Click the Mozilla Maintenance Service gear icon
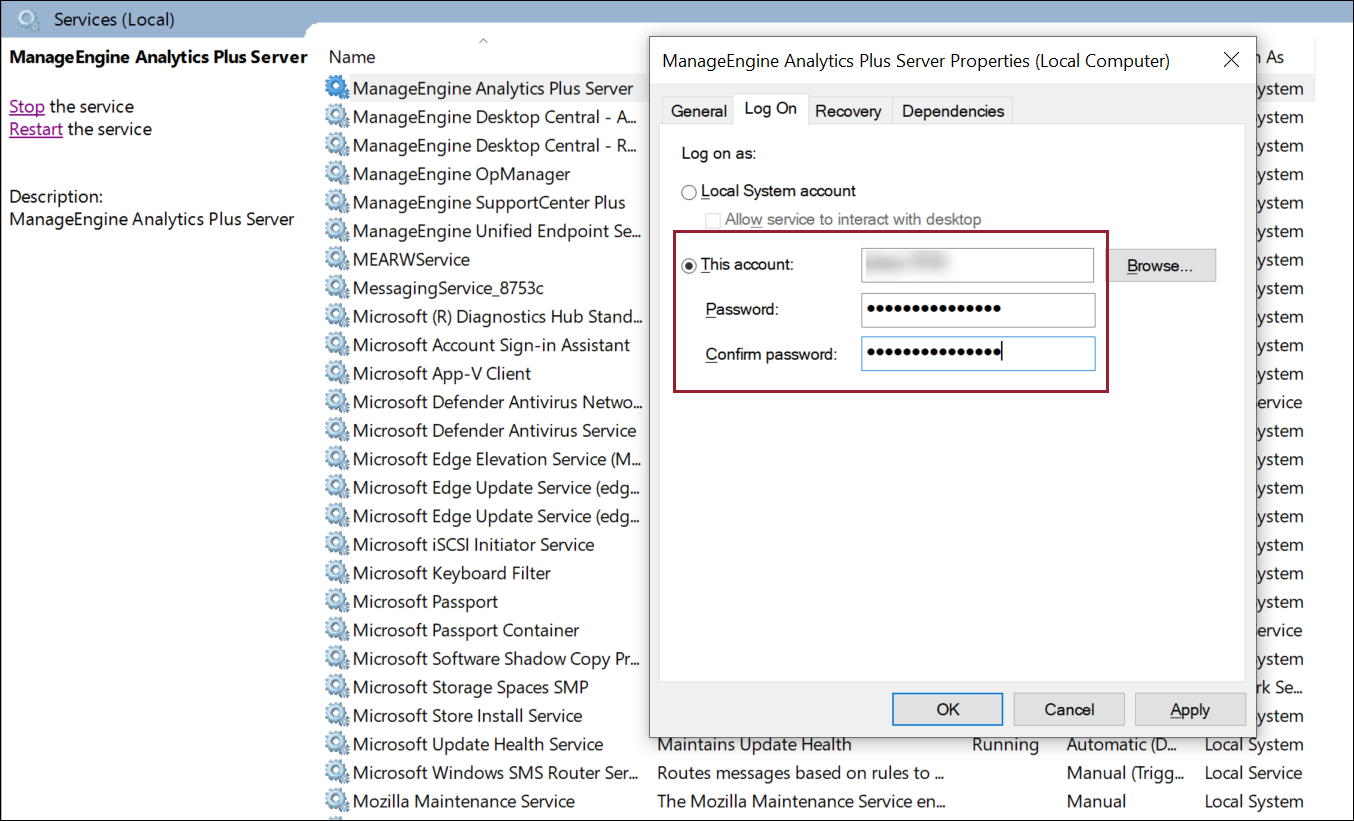1354x821 pixels. click(337, 801)
